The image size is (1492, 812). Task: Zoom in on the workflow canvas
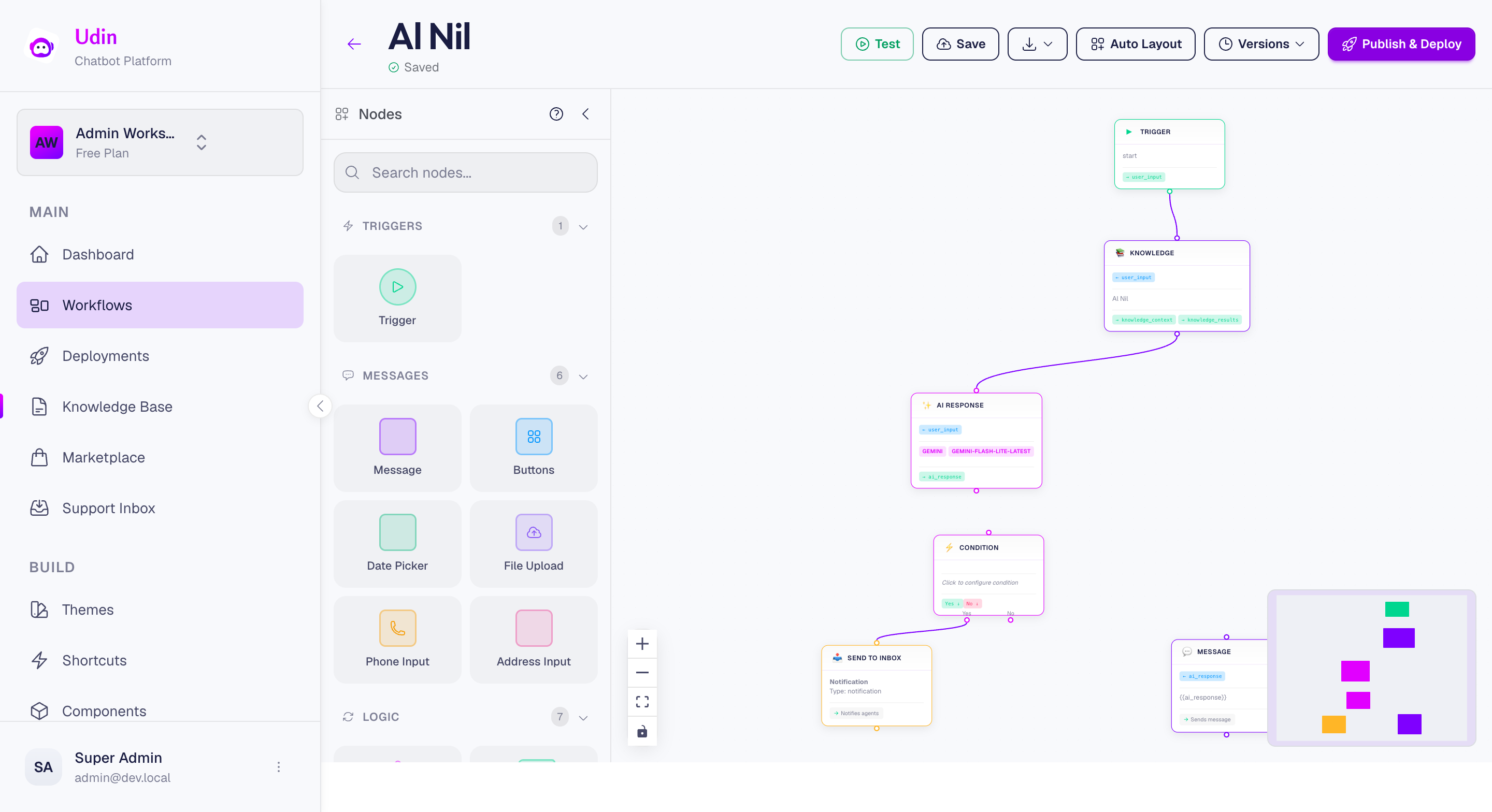point(642,644)
